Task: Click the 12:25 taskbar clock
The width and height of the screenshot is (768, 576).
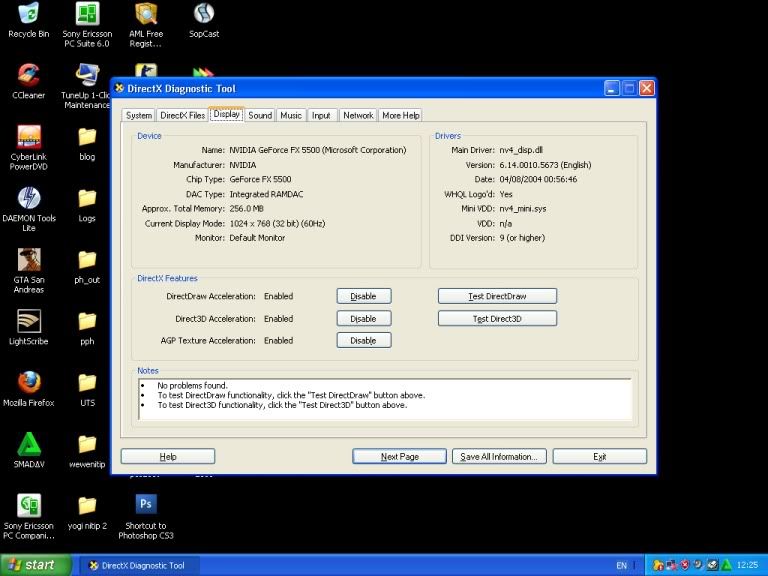Action: (x=747, y=565)
